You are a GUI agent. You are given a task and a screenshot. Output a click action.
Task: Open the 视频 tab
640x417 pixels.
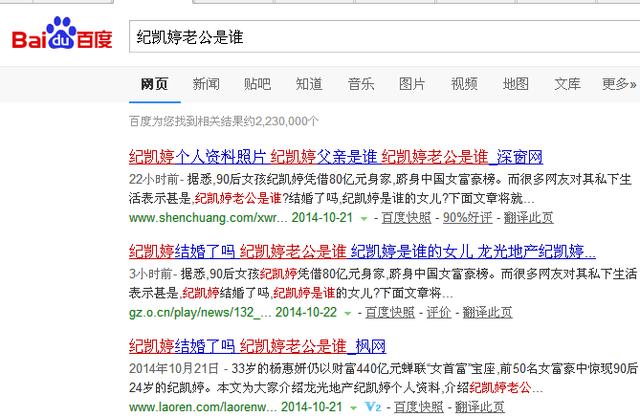point(464,84)
